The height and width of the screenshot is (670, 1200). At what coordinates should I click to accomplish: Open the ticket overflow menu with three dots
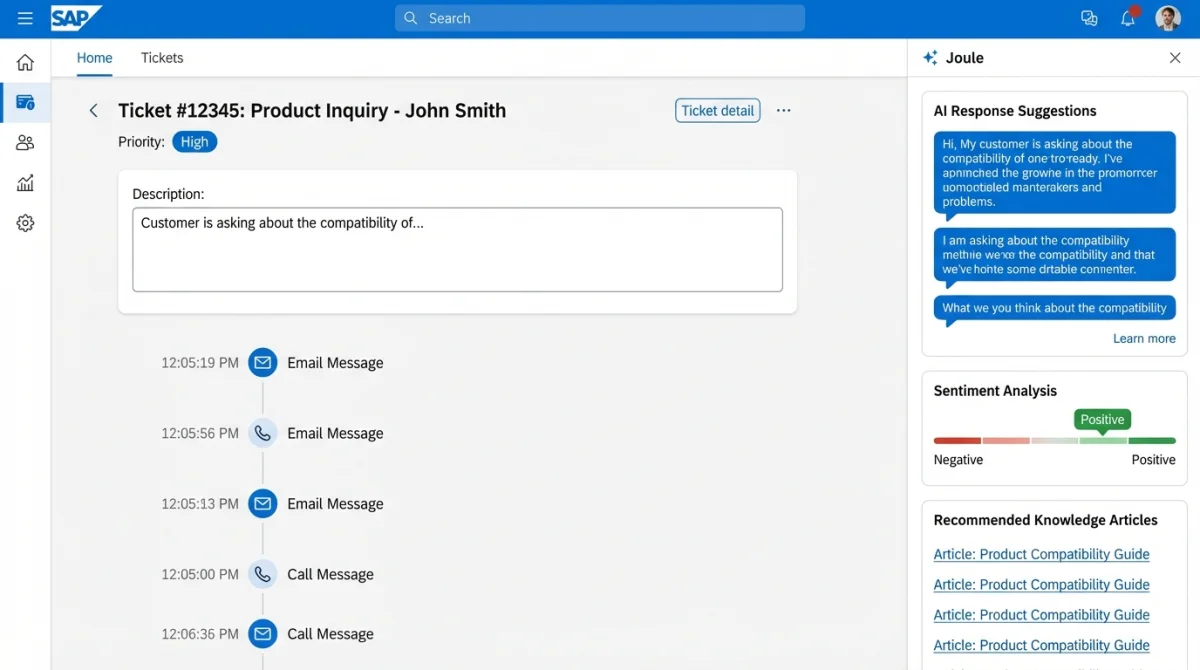pos(783,110)
